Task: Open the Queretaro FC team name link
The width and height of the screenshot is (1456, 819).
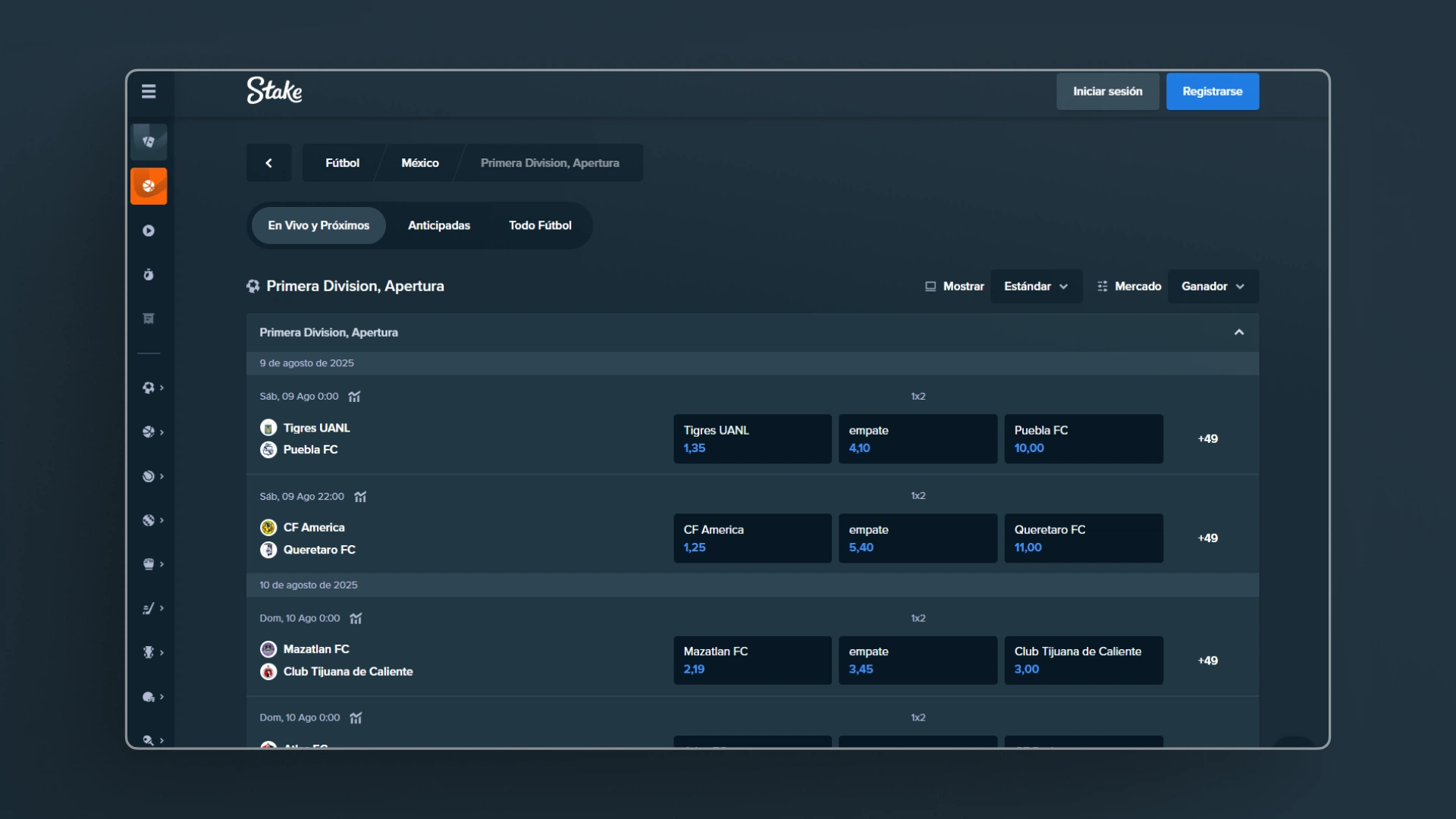Action: point(319,550)
